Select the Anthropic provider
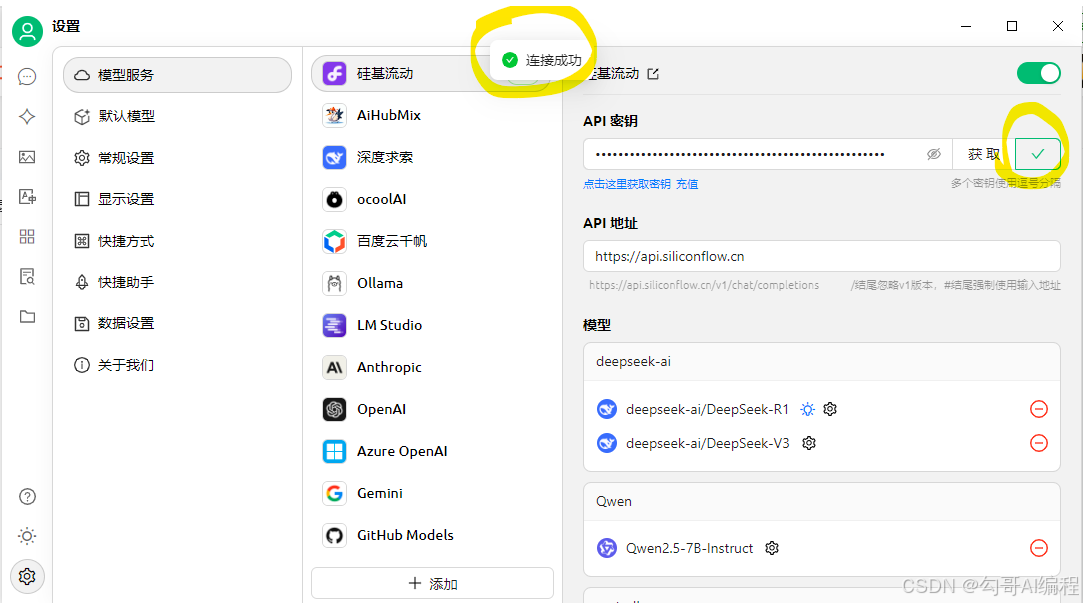 pyautogui.click(x=432, y=367)
